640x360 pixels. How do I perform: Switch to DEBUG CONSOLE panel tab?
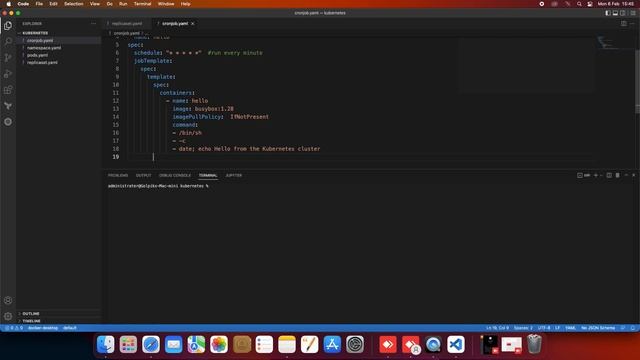pos(175,175)
